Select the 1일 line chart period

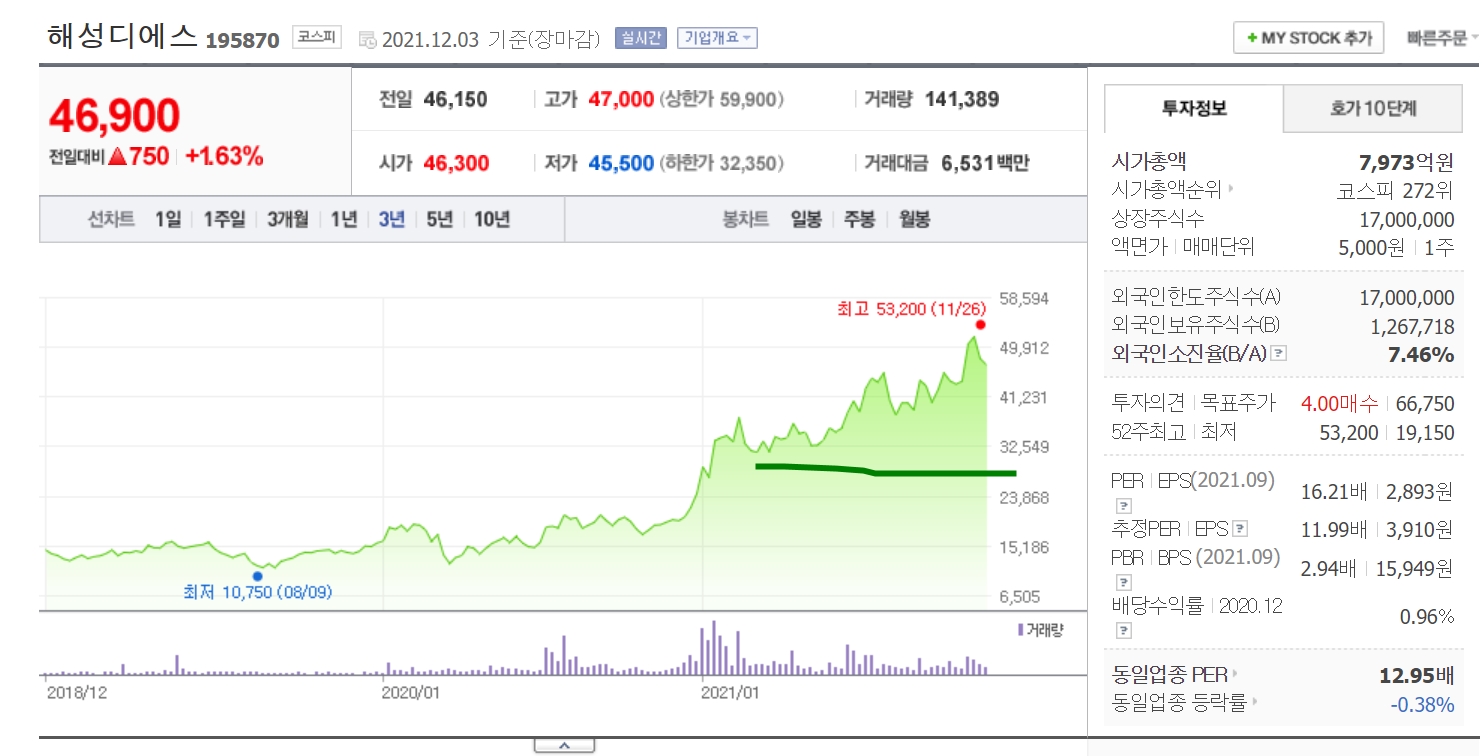(168, 220)
